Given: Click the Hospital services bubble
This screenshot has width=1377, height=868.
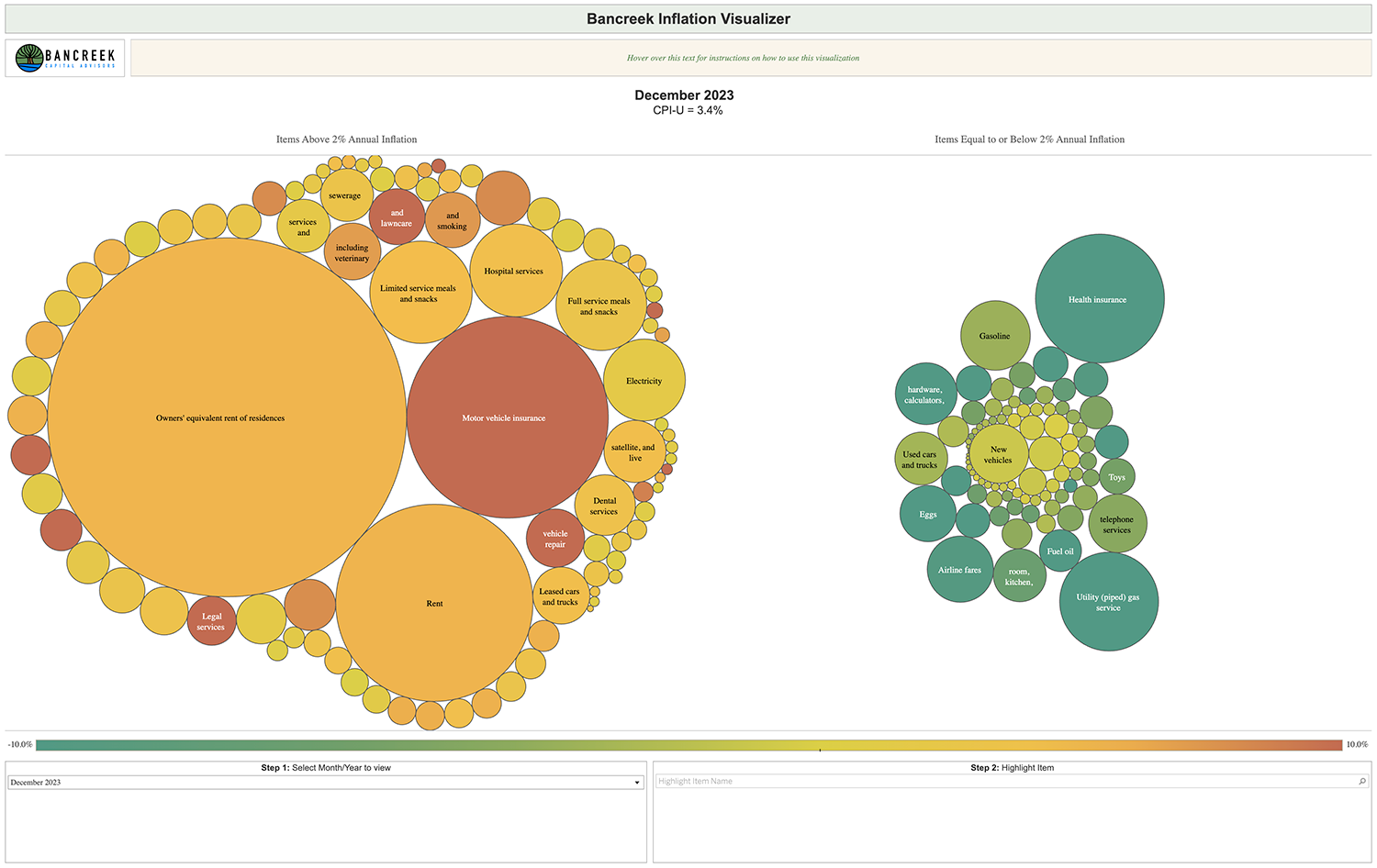Looking at the screenshot, I should click(x=516, y=270).
